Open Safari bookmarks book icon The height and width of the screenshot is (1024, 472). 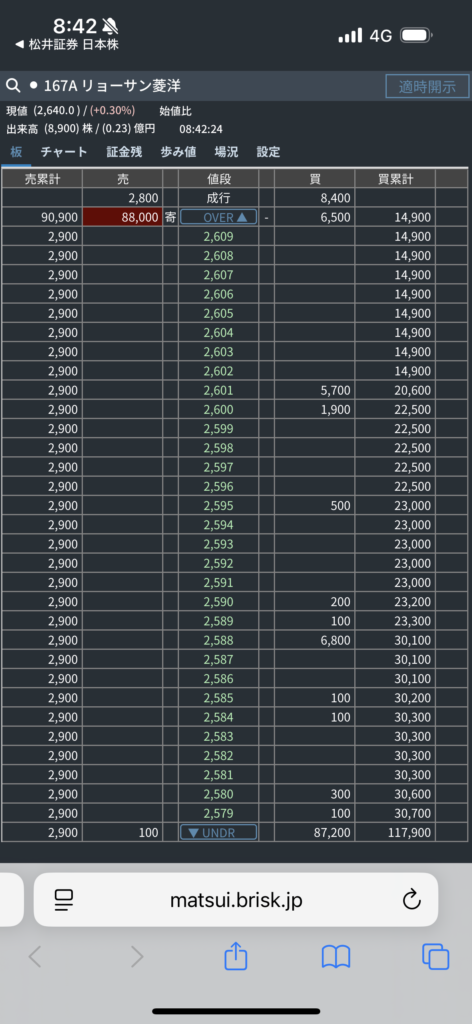pyautogui.click(x=336, y=957)
